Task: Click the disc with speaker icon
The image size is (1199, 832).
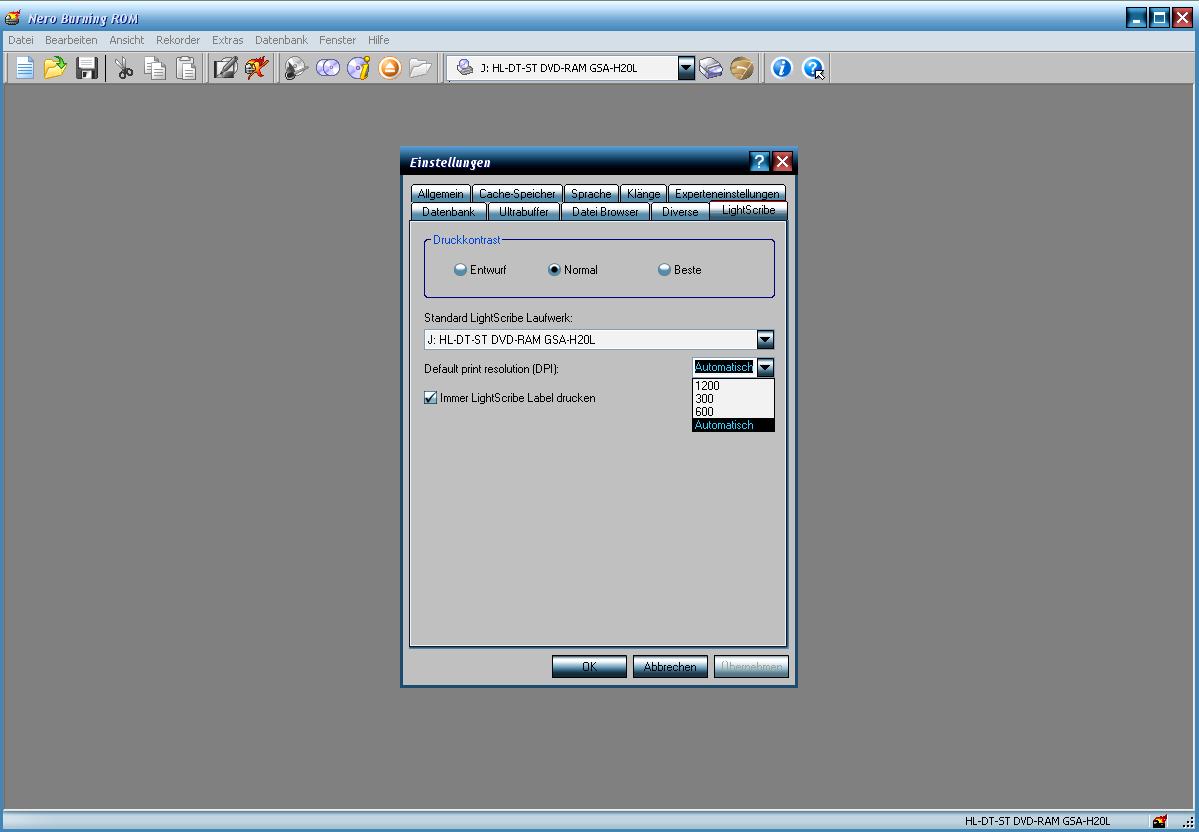Action: click(x=296, y=68)
